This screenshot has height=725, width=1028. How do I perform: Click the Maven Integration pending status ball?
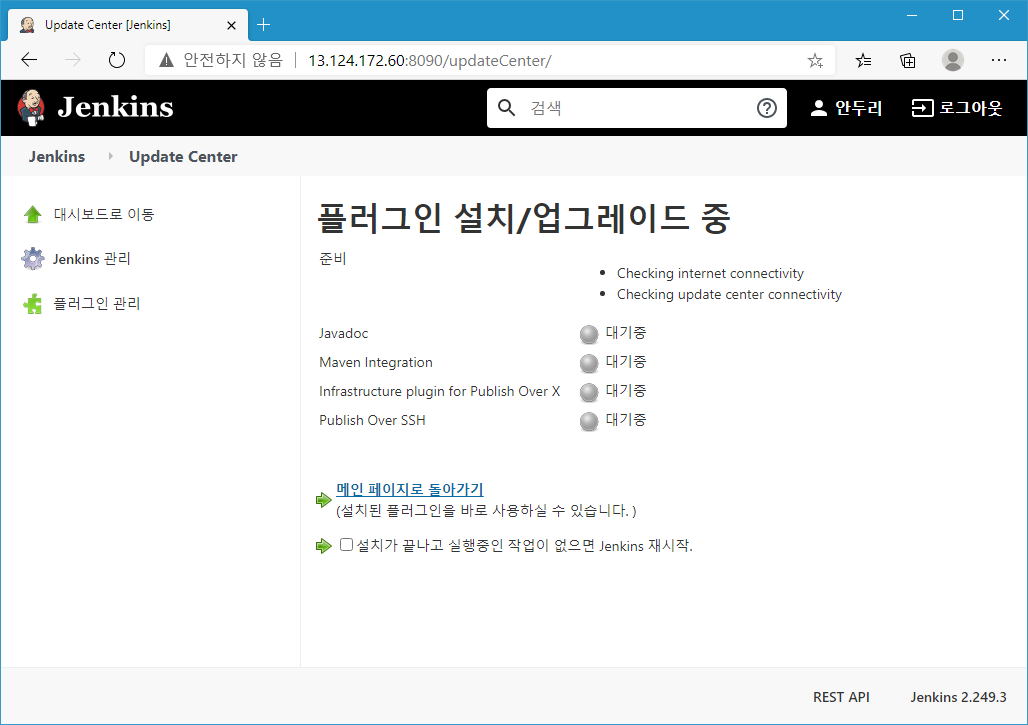point(589,363)
